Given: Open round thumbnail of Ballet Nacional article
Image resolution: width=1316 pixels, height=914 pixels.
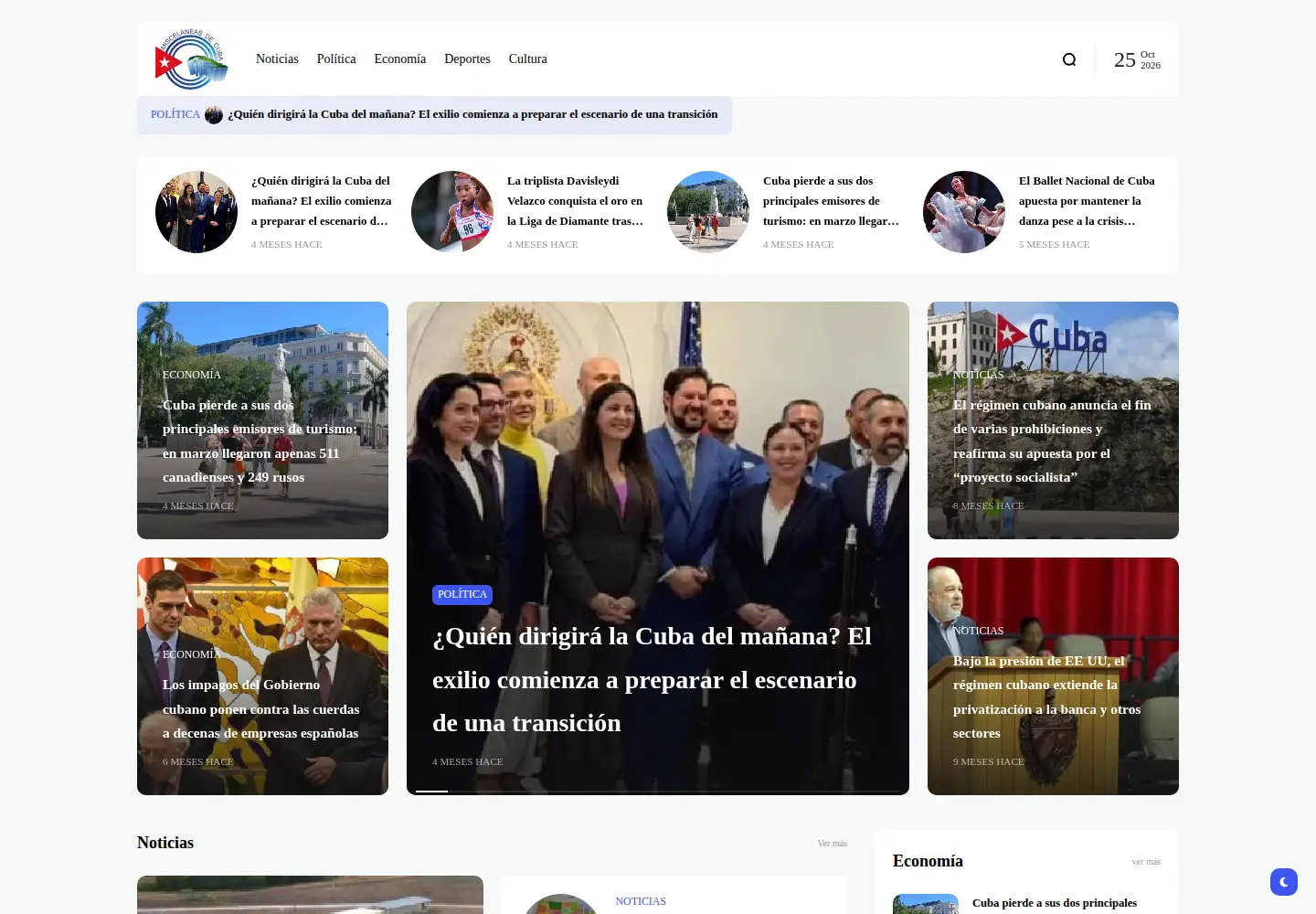Looking at the screenshot, I should [x=964, y=212].
